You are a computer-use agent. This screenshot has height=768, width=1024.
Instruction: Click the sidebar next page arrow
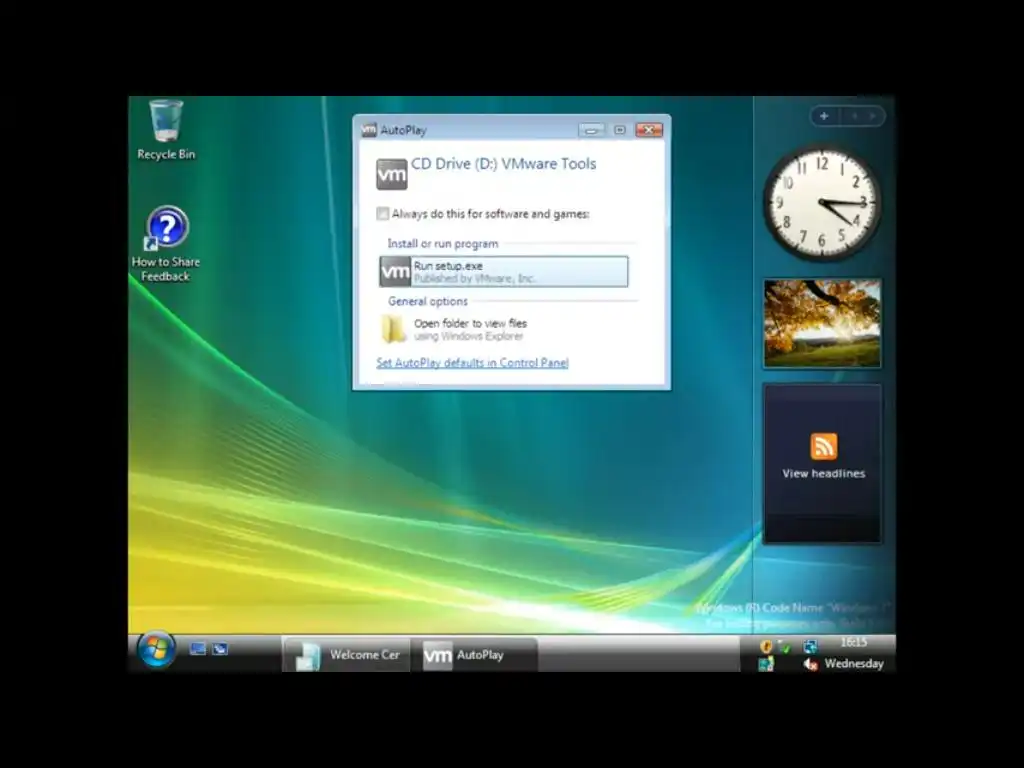pos(872,116)
